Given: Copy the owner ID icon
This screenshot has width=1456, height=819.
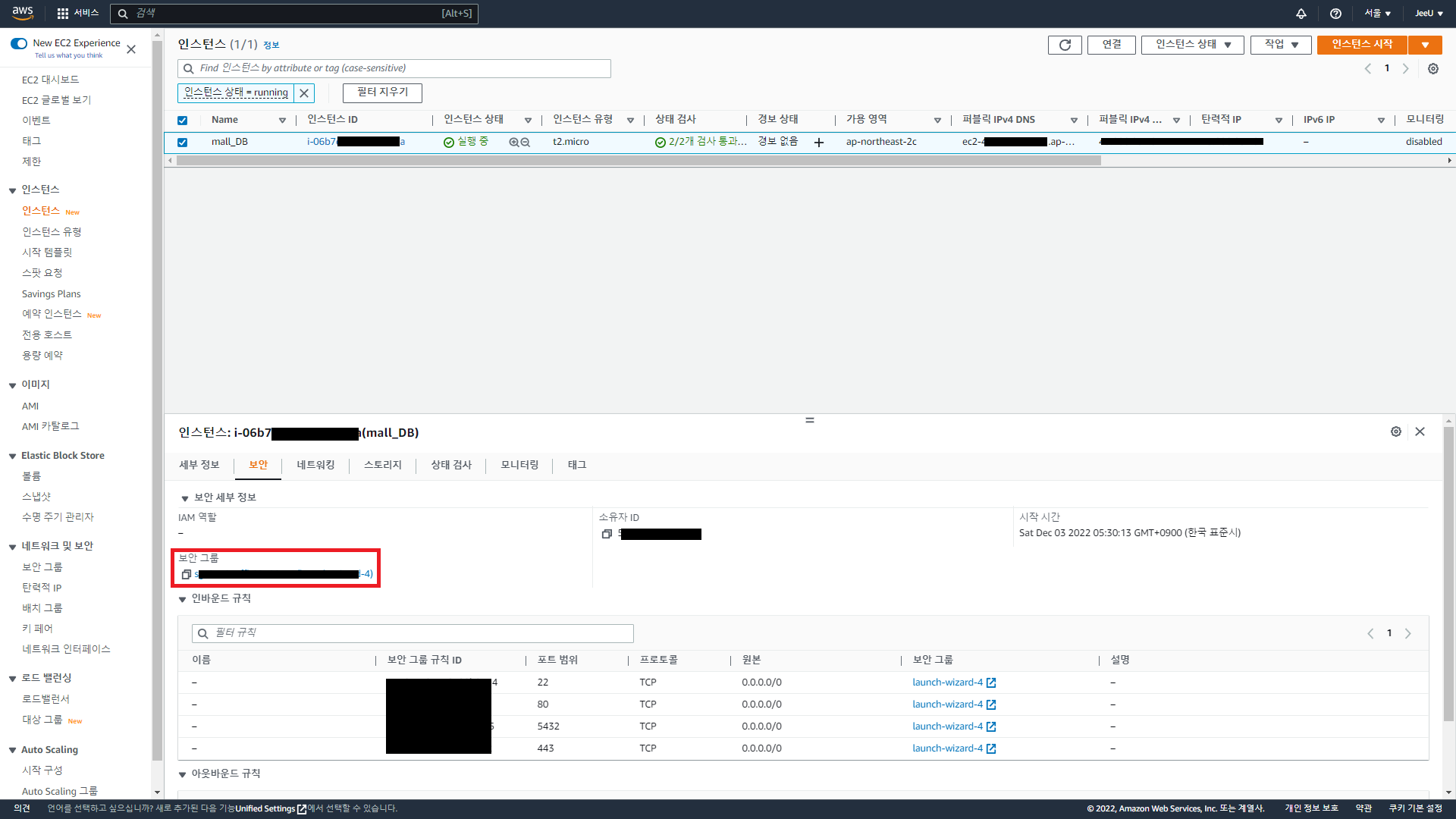Looking at the screenshot, I should [607, 535].
